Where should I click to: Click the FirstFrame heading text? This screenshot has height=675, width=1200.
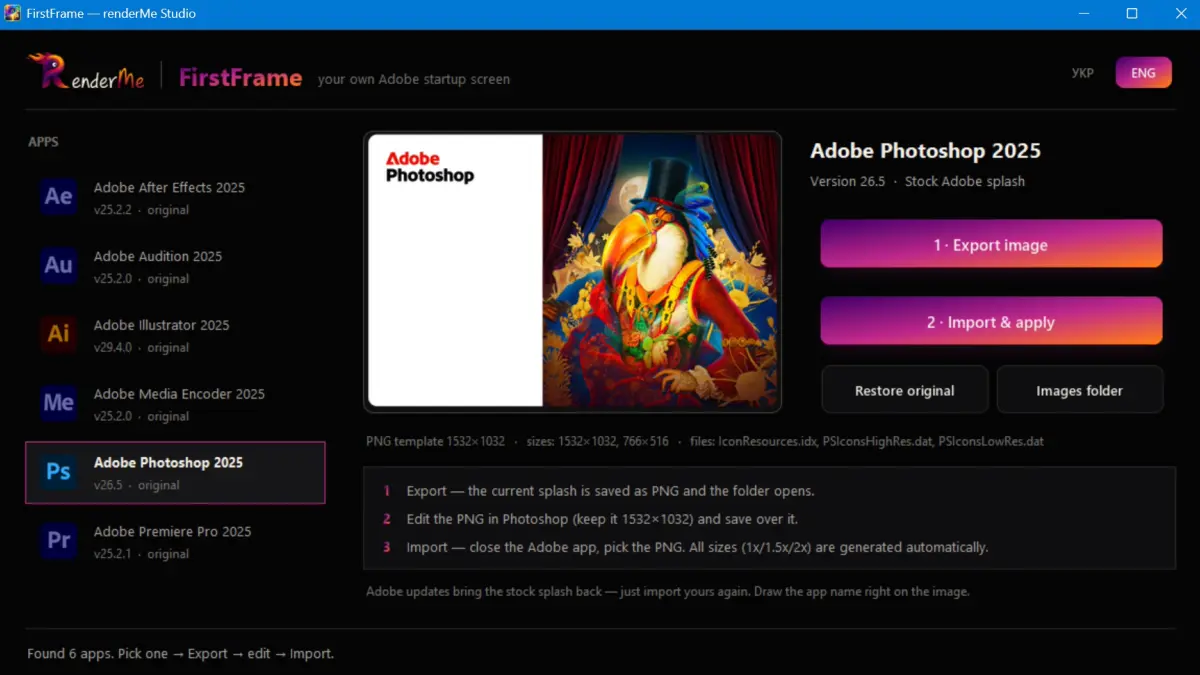pyautogui.click(x=240, y=77)
